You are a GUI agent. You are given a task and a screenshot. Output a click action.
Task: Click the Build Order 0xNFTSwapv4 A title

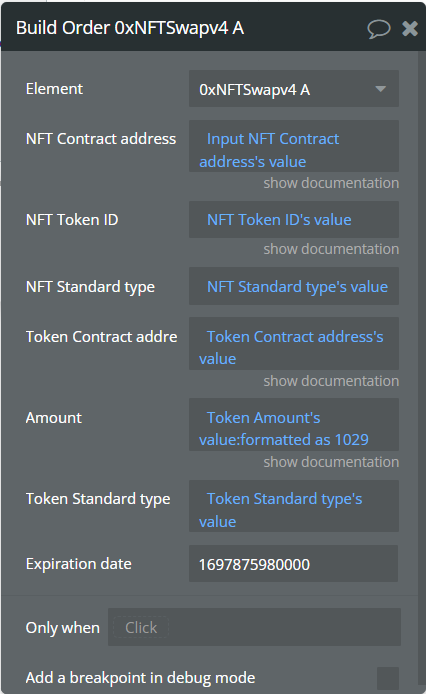pyautogui.click(x=130, y=28)
